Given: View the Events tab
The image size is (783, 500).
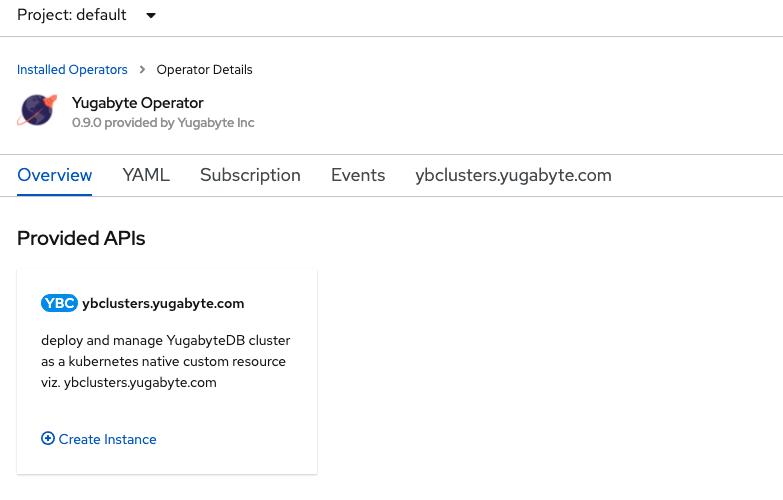Looking at the screenshot, I should (x=358, y=175).
